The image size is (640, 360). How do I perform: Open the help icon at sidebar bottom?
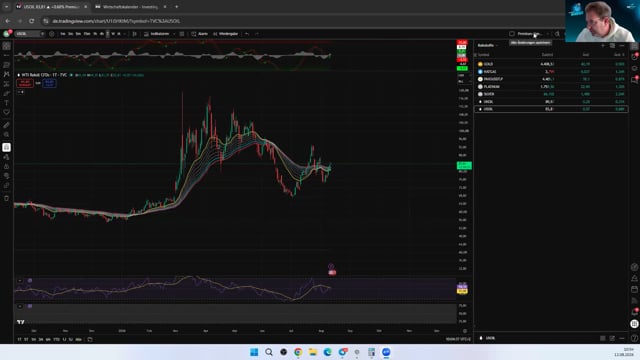coord(634,338)
